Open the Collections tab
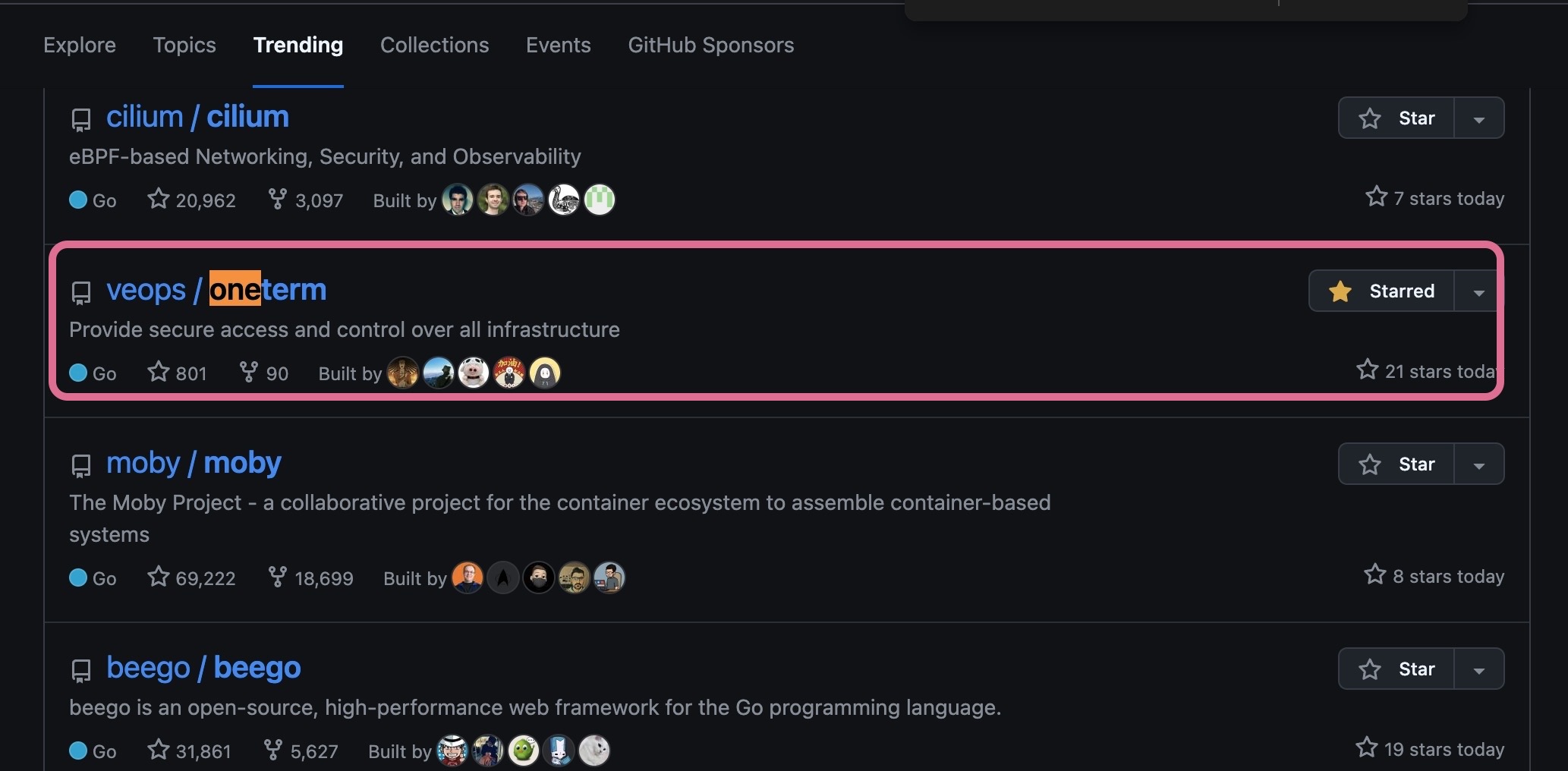Screen dimensions: 1568x771 click(x=434, y=46)
